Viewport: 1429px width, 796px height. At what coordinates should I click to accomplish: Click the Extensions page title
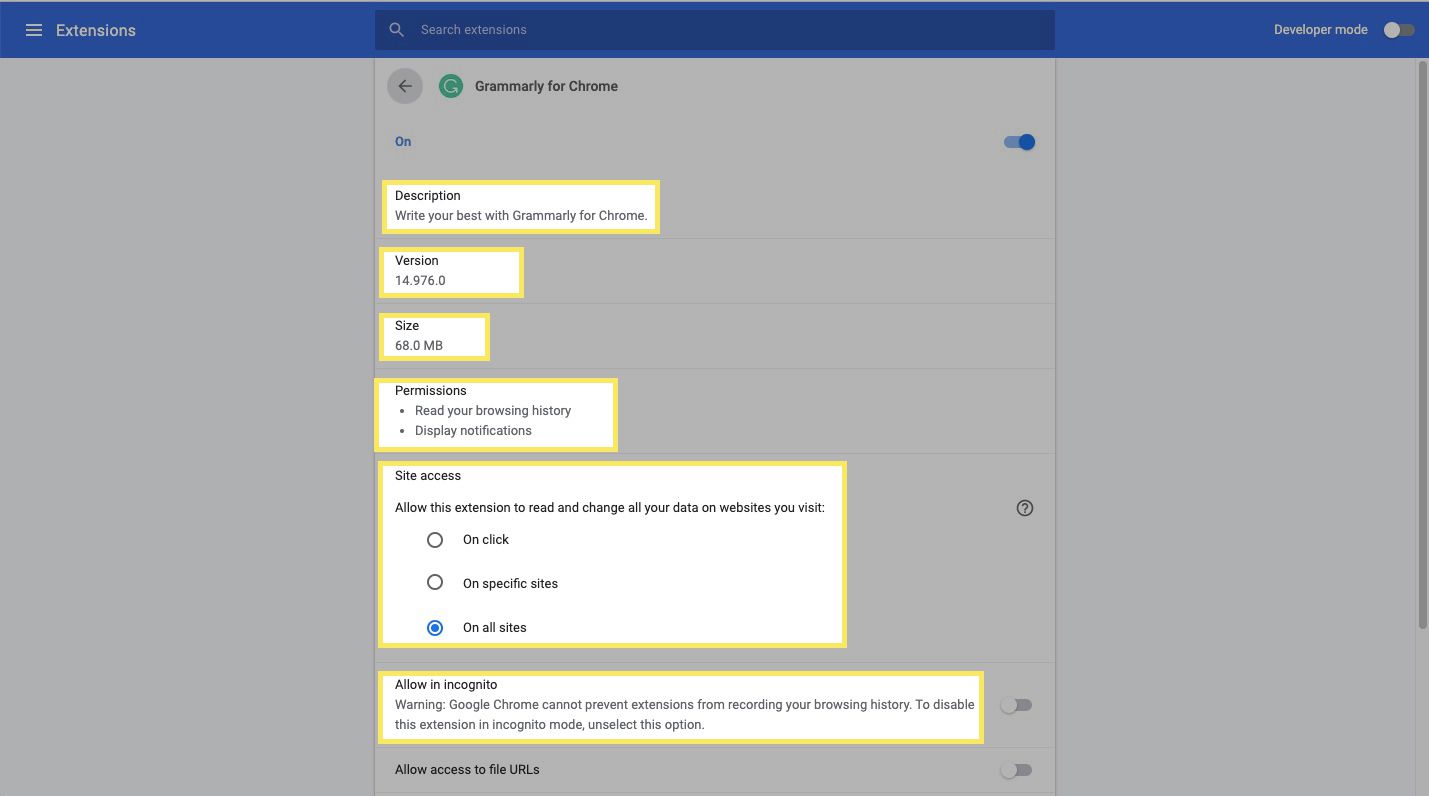click(96, 30)
